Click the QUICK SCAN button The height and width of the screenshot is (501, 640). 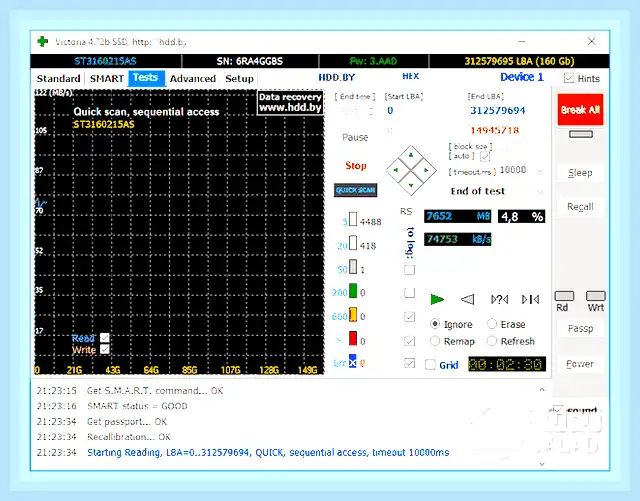[356, 190]
